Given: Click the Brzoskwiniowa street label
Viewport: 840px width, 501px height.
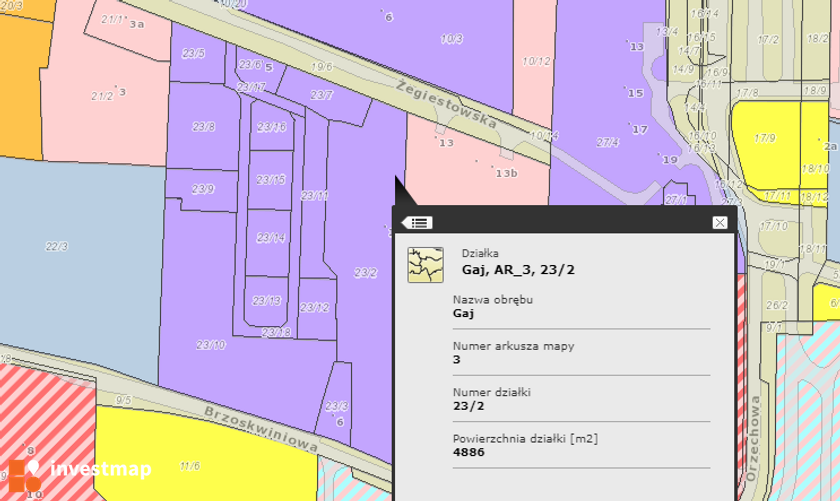Looking at the screenshot, I should pyautogui.click(x=261, y=429).
